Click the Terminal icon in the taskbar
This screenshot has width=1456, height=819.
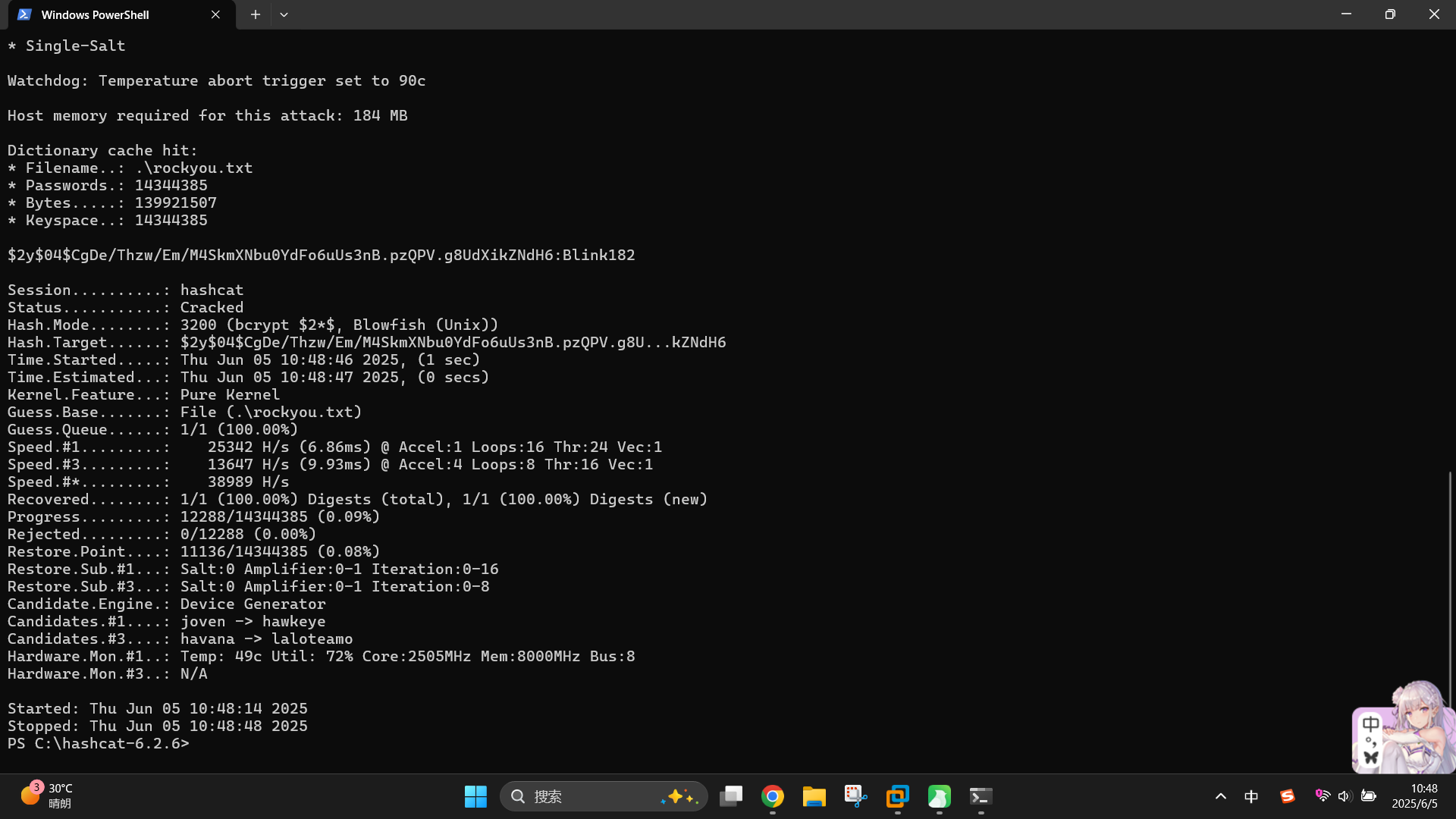981,796
